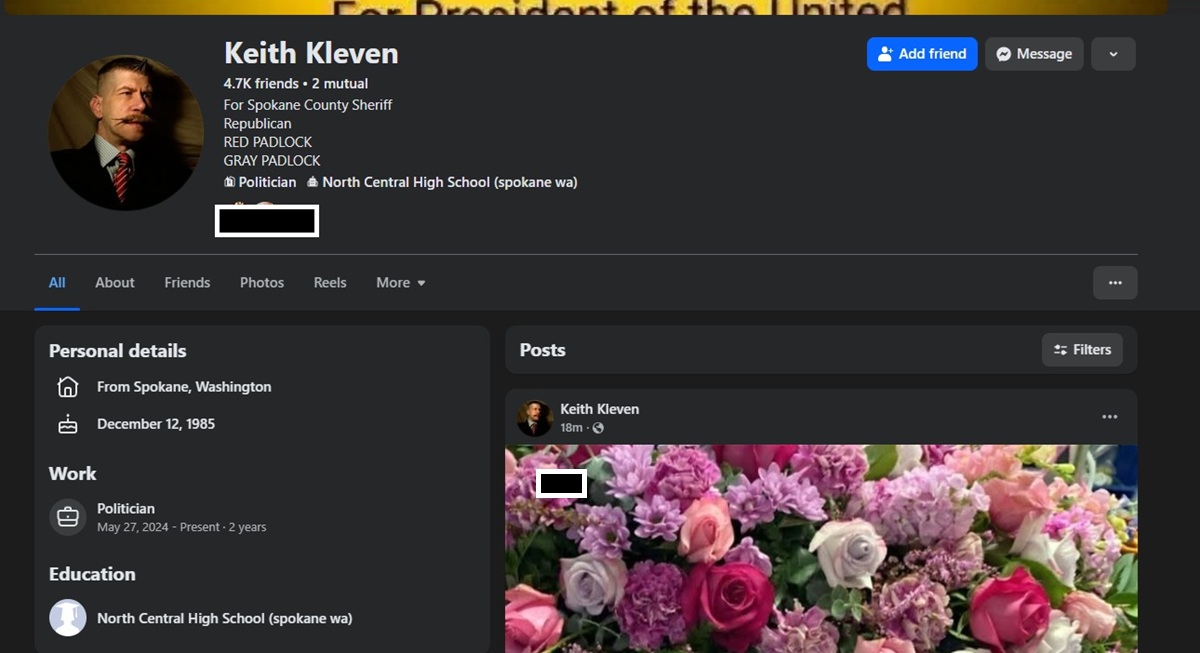The image size is (1200, 653).
Task: Open the Reels tab
Action: pos(330,283)
